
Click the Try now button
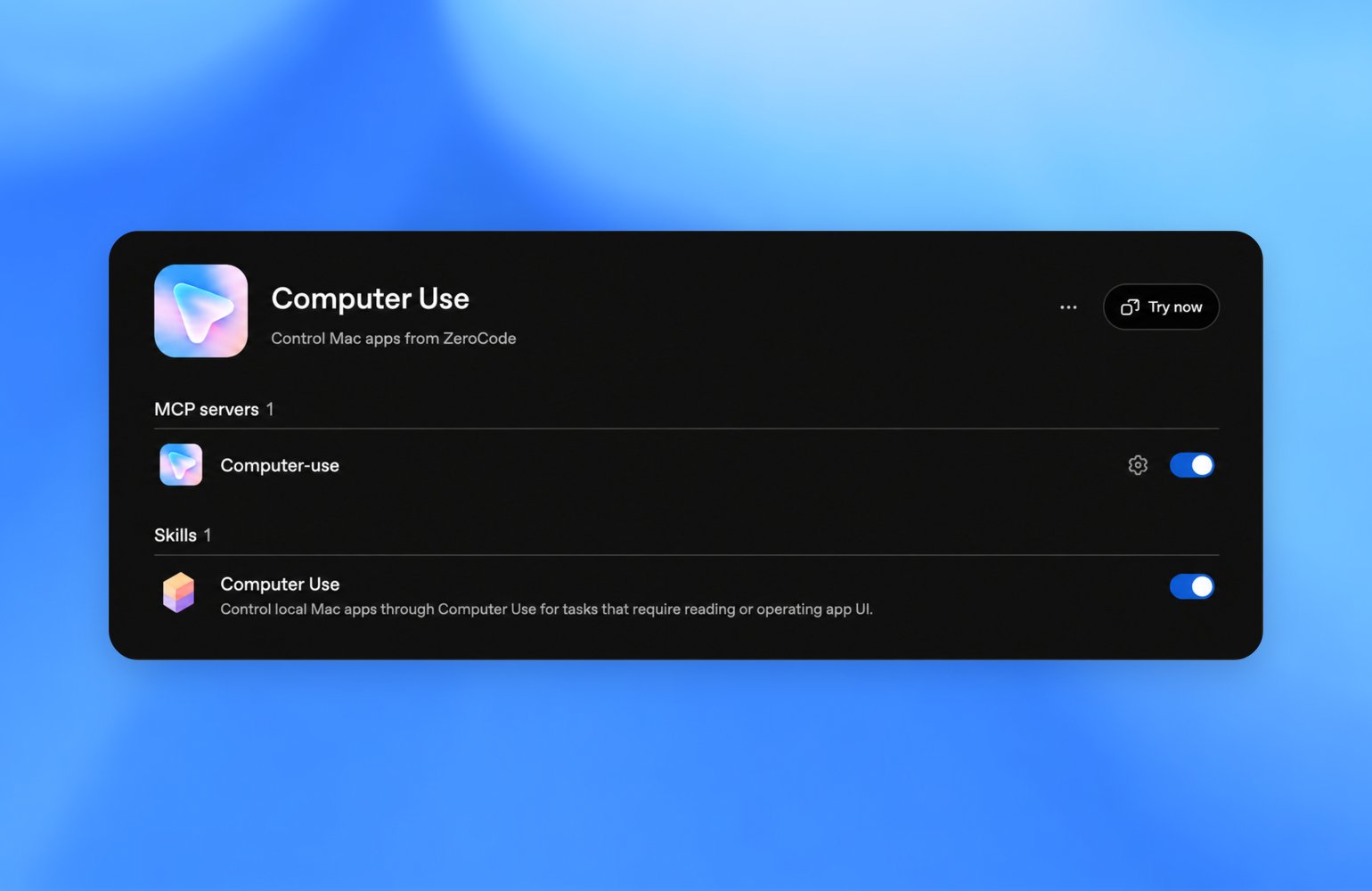click(x=1161, y=307)
